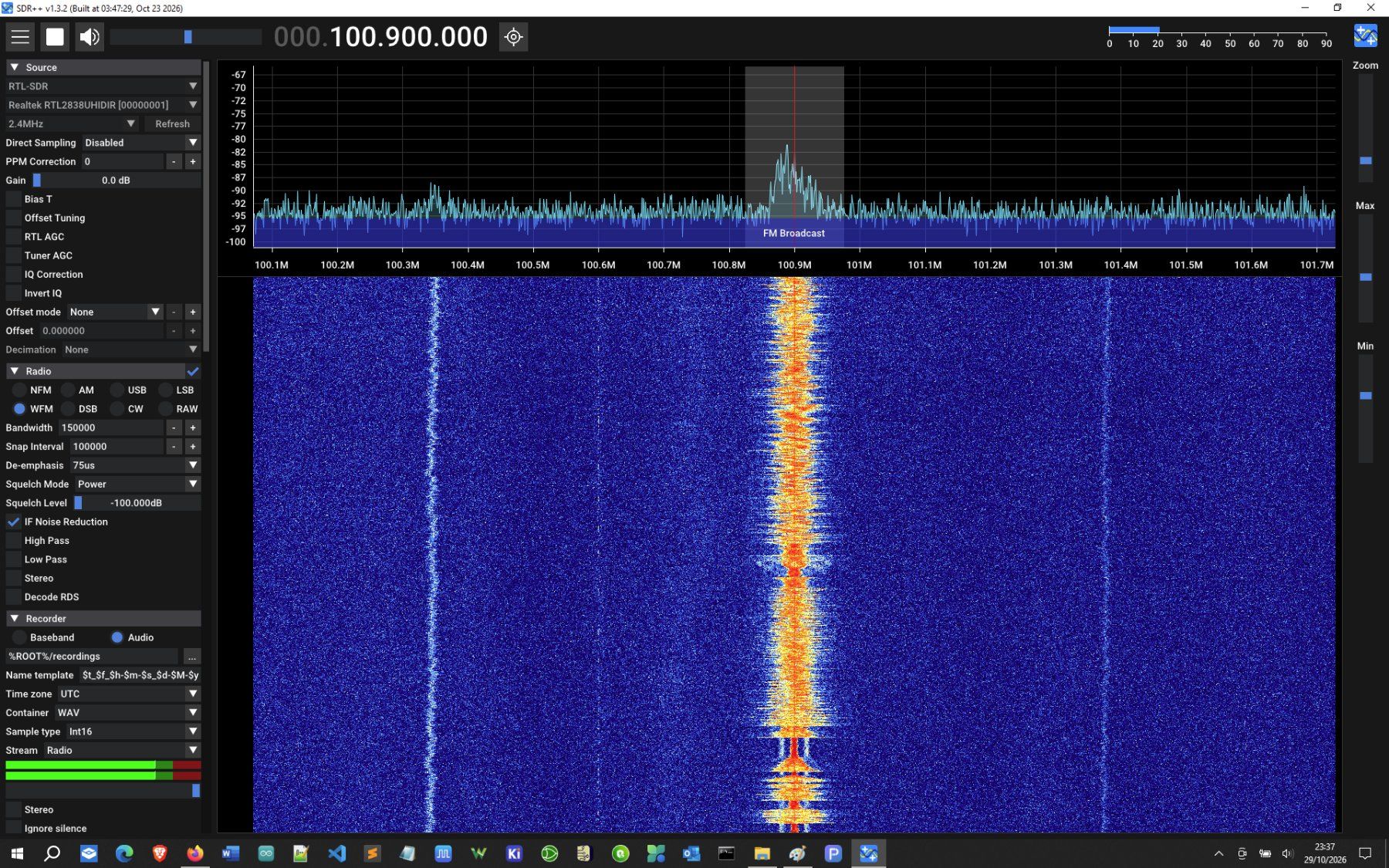Disable IF Noise Reduction checkbox

14,522
